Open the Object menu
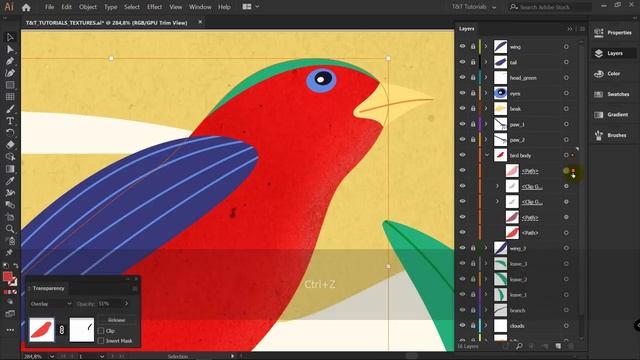Image resolution: width=640 pixels, height=360 pixels. tap(88, 7)
